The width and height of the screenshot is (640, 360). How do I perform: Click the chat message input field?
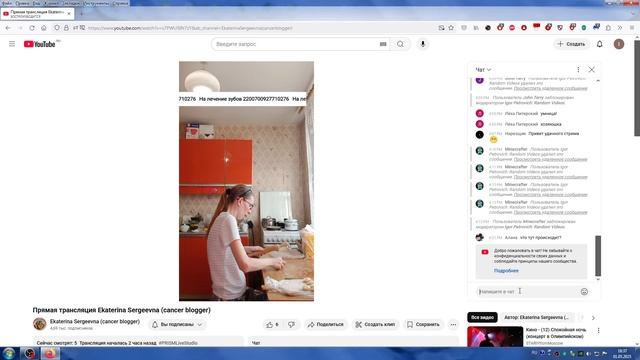(x=527, y=291)
